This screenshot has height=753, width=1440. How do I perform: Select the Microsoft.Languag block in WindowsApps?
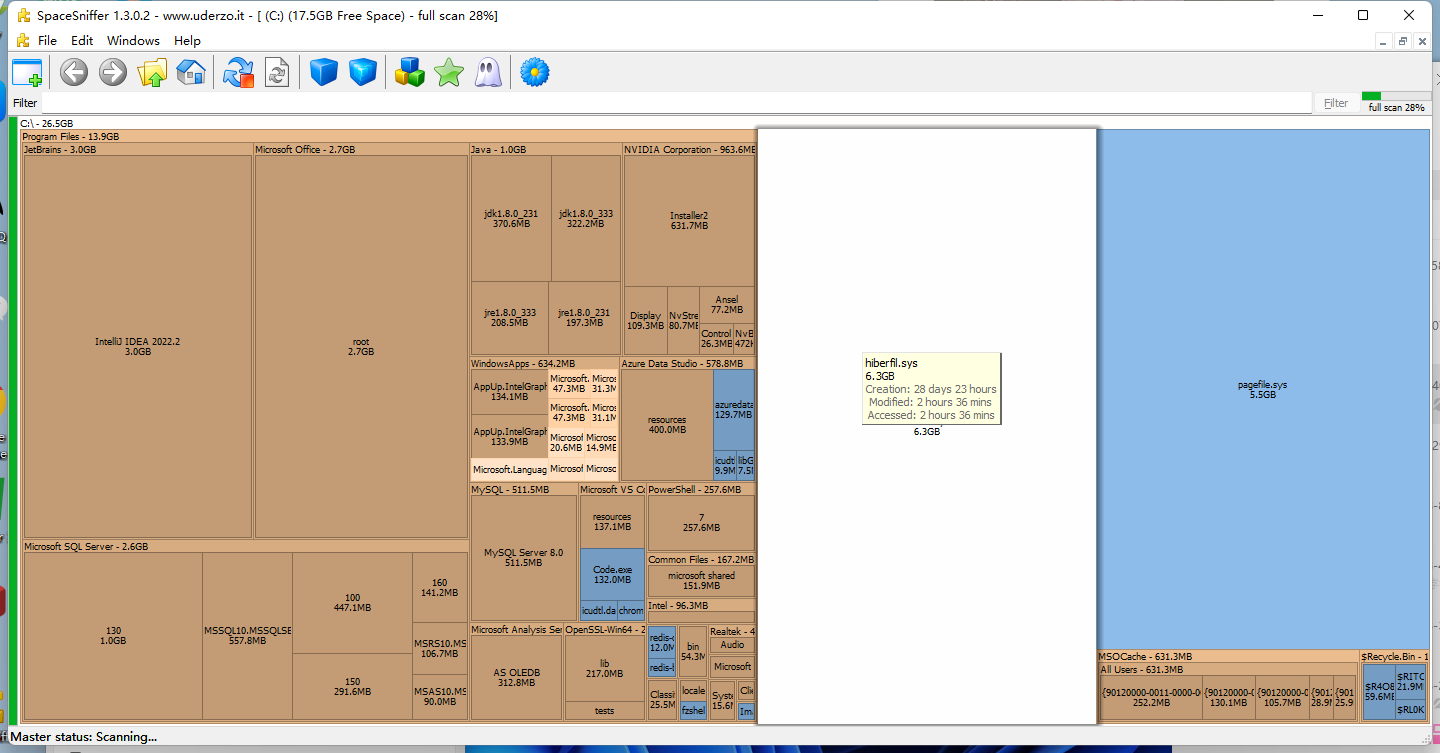[x=509, y=469]
